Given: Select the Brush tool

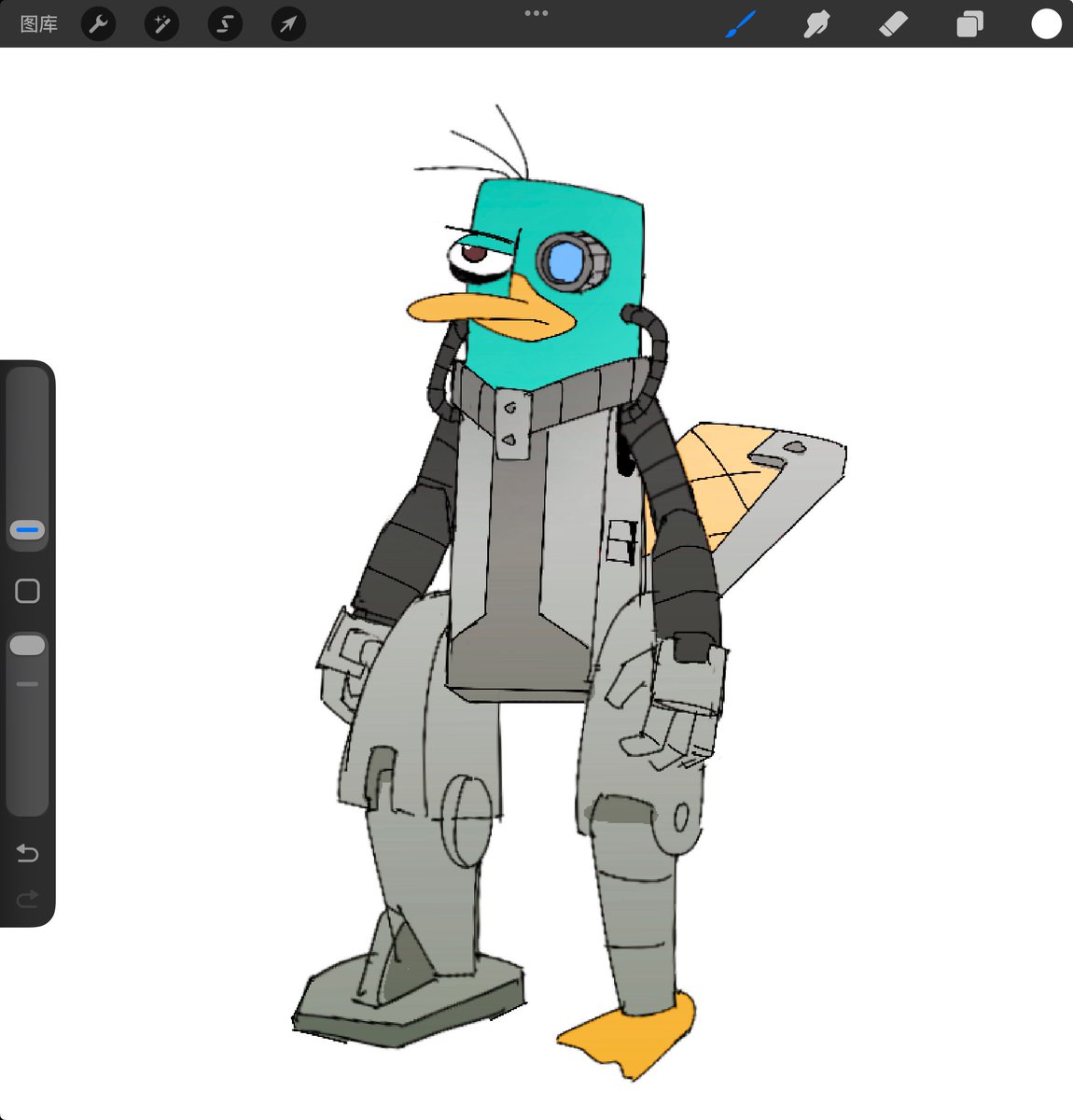Looking at the screenshot, I should click(741, 24).
